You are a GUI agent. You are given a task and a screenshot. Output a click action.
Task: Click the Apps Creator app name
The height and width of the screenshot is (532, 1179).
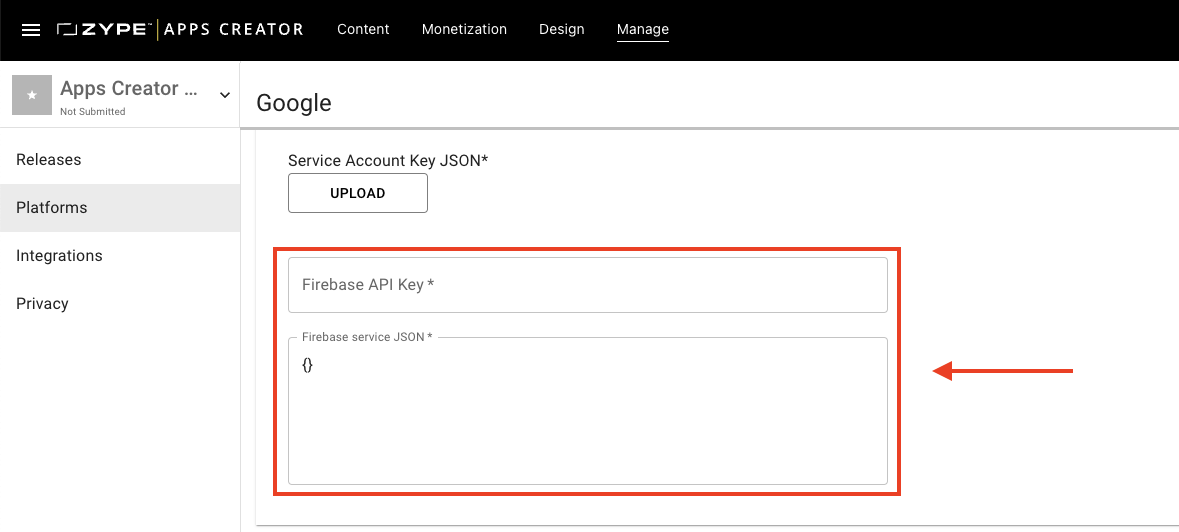(x=129, y=89)
